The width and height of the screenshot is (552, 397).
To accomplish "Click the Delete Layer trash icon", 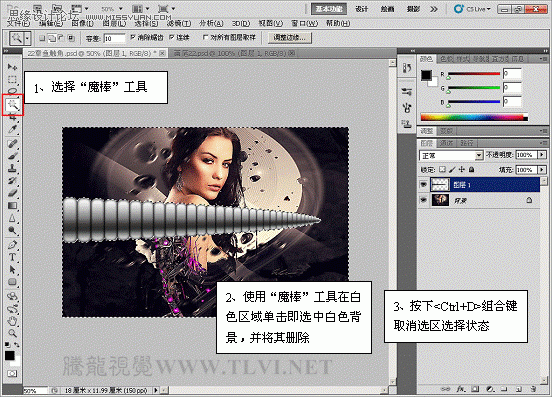I will coord(534,389).
